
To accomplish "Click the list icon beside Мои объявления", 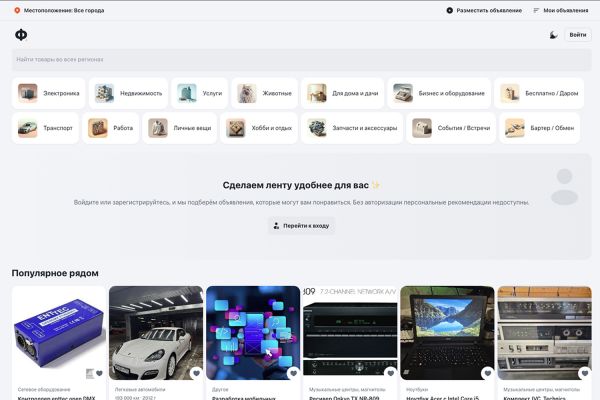I will coord(536,10).
